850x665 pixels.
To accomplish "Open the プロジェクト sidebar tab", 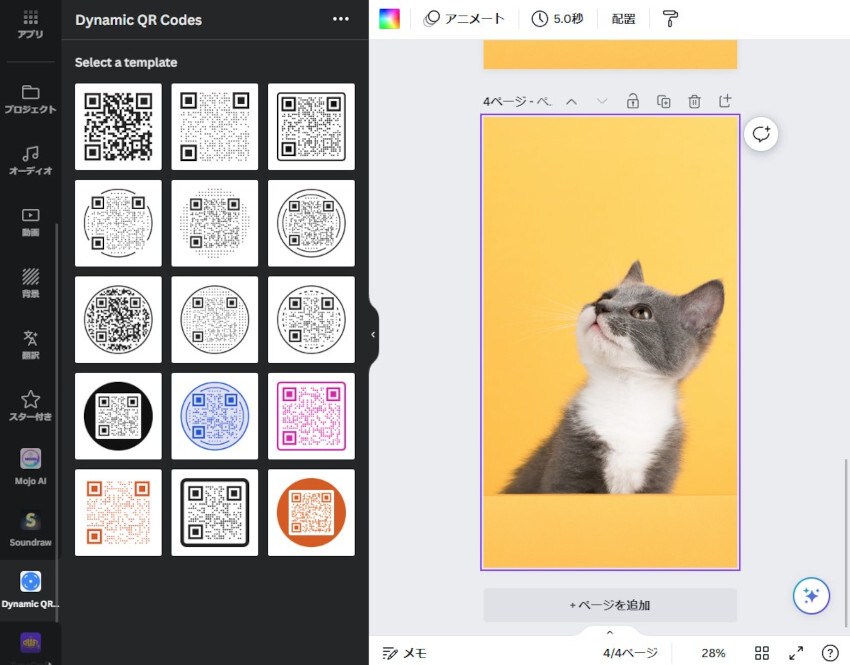I will pos(30,99).
